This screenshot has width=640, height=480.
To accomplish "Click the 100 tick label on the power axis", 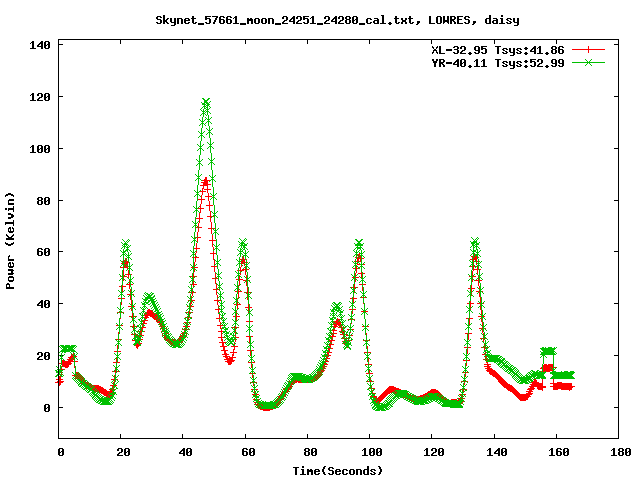I will pos(40,149).
